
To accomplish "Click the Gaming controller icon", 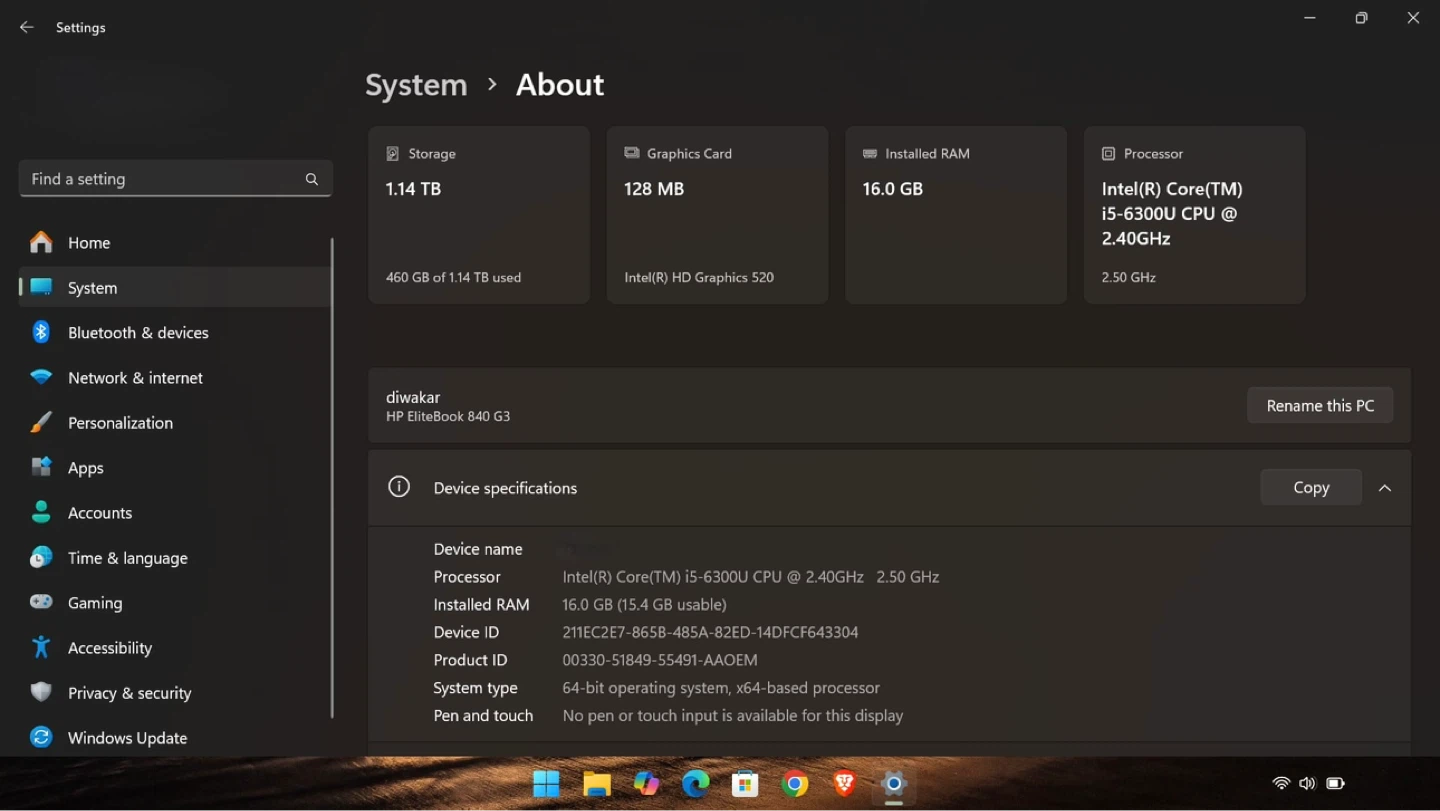I will pos(41,602).
